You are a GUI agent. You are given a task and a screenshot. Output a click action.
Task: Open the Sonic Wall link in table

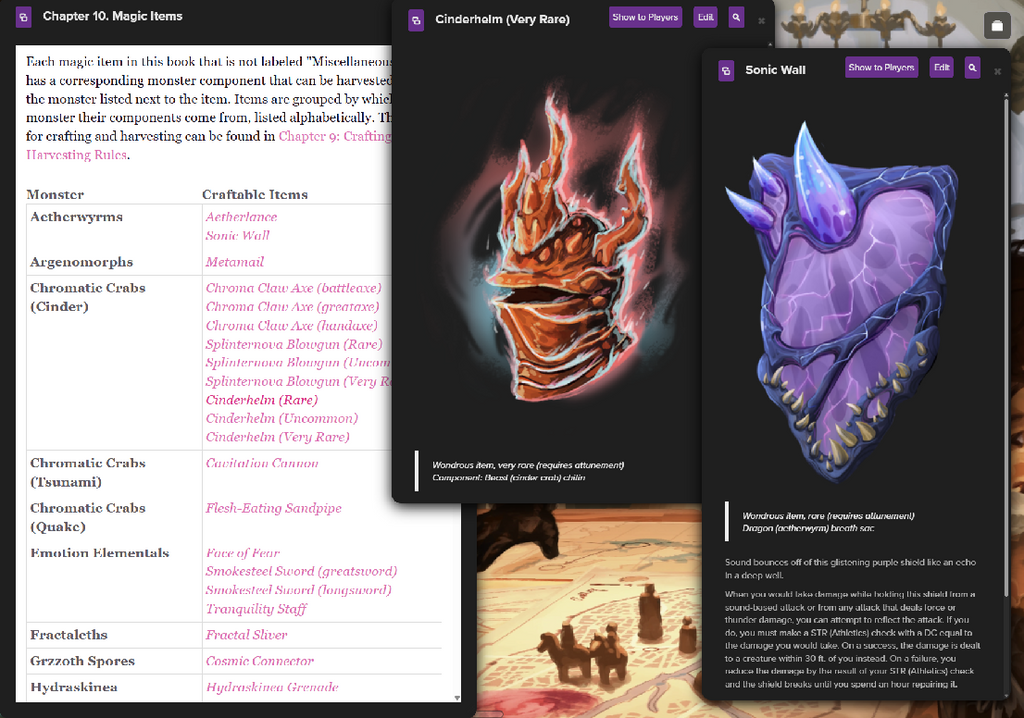[237, 236]
